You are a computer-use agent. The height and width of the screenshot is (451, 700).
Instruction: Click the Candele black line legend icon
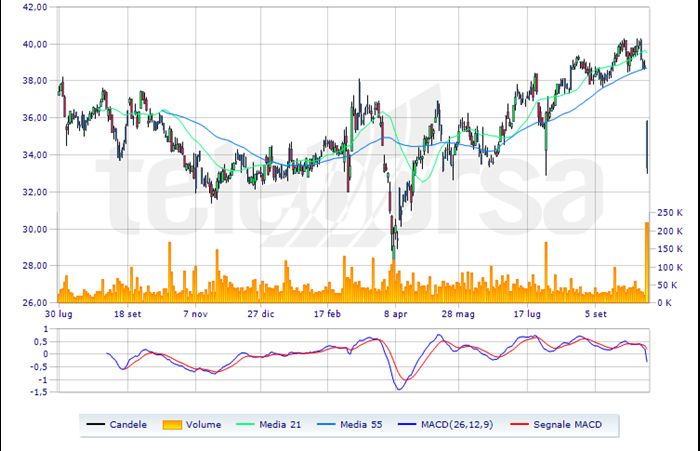98,425
